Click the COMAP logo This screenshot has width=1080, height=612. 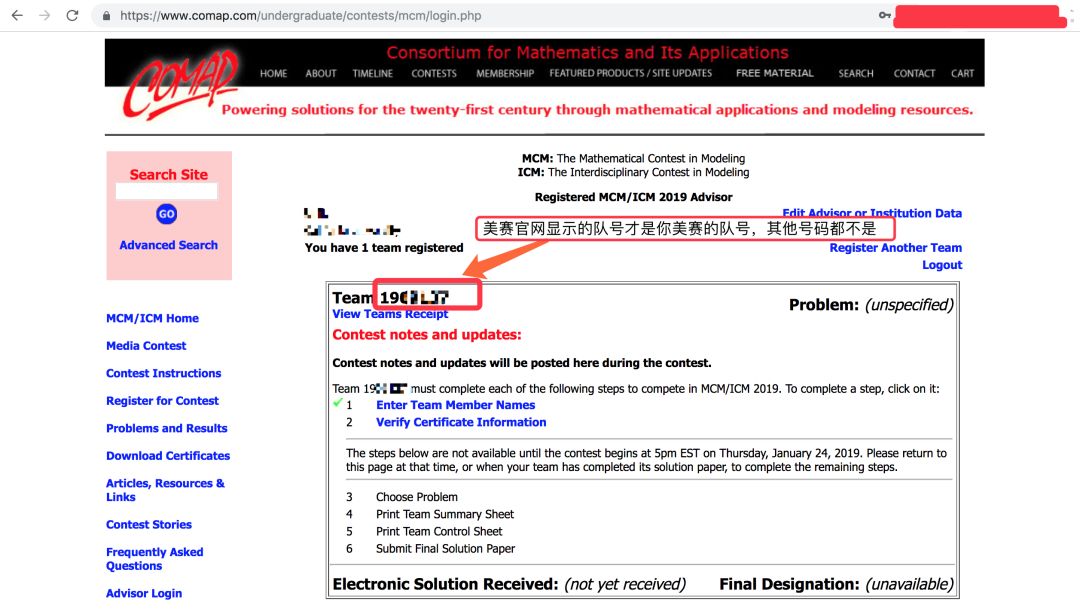[181, 83]
